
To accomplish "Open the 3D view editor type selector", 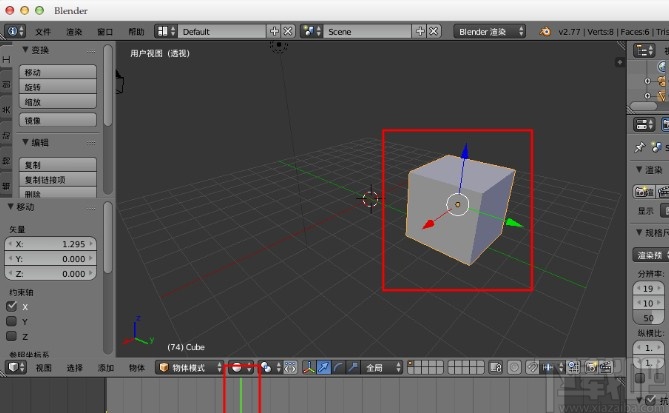I will tap(16, 367).
